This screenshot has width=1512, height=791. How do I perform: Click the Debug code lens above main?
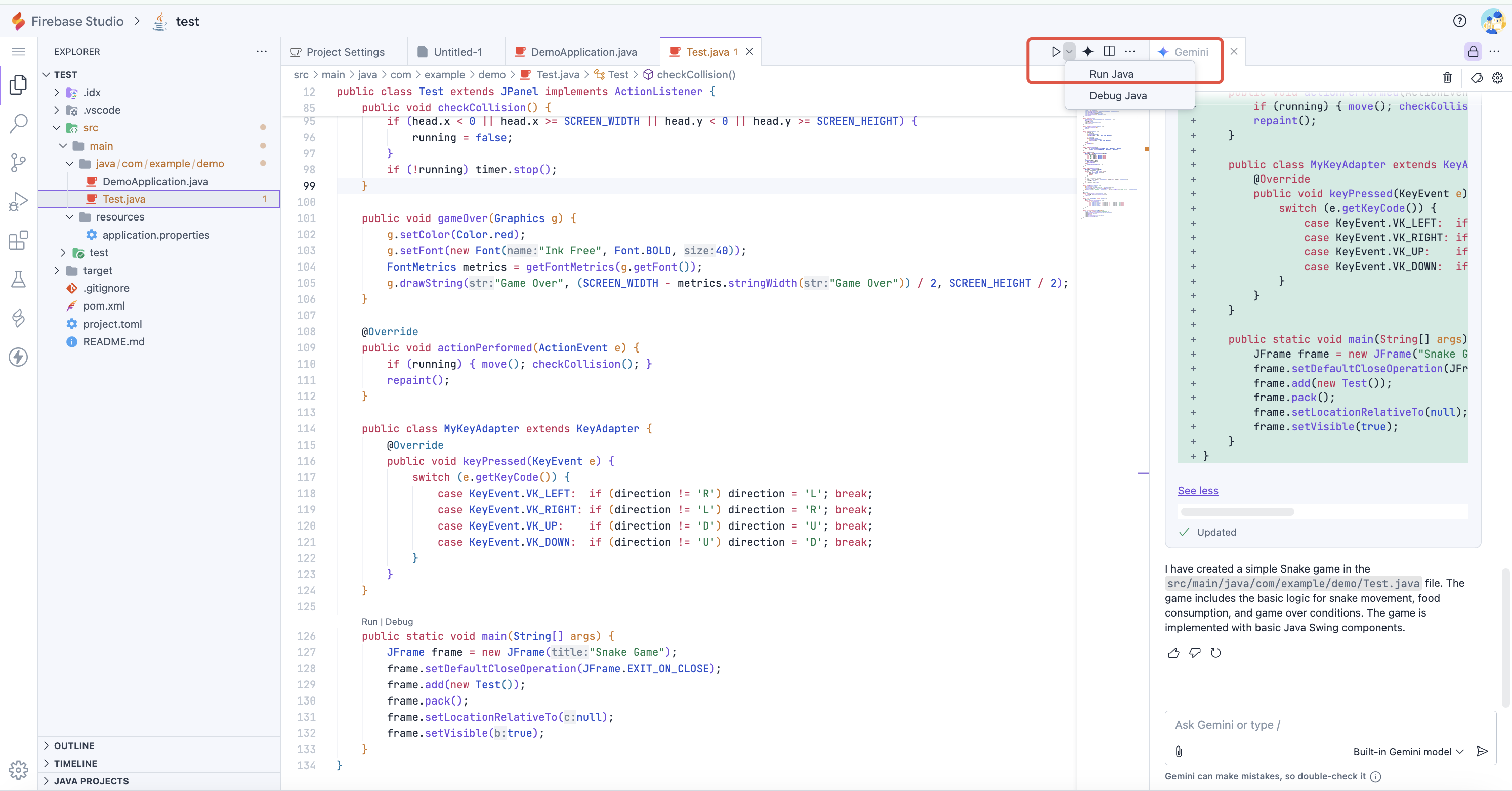[x=399, y=621]
